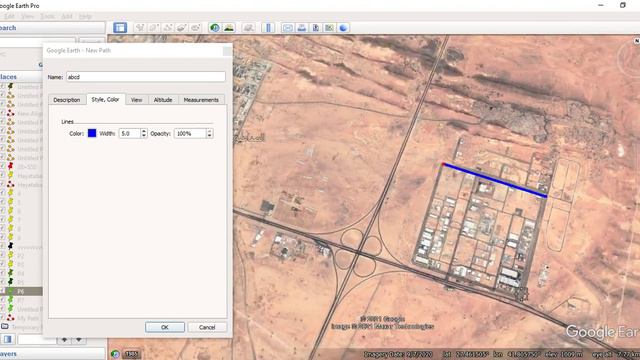Click the line Width value field
This screenshot has width=640, height=360.
(x=130, y=133)
